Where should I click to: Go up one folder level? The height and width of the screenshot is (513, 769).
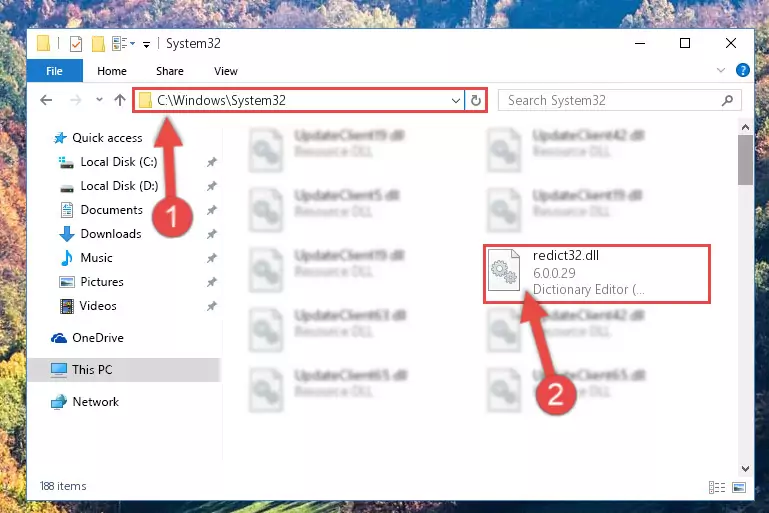coord(120,100)
